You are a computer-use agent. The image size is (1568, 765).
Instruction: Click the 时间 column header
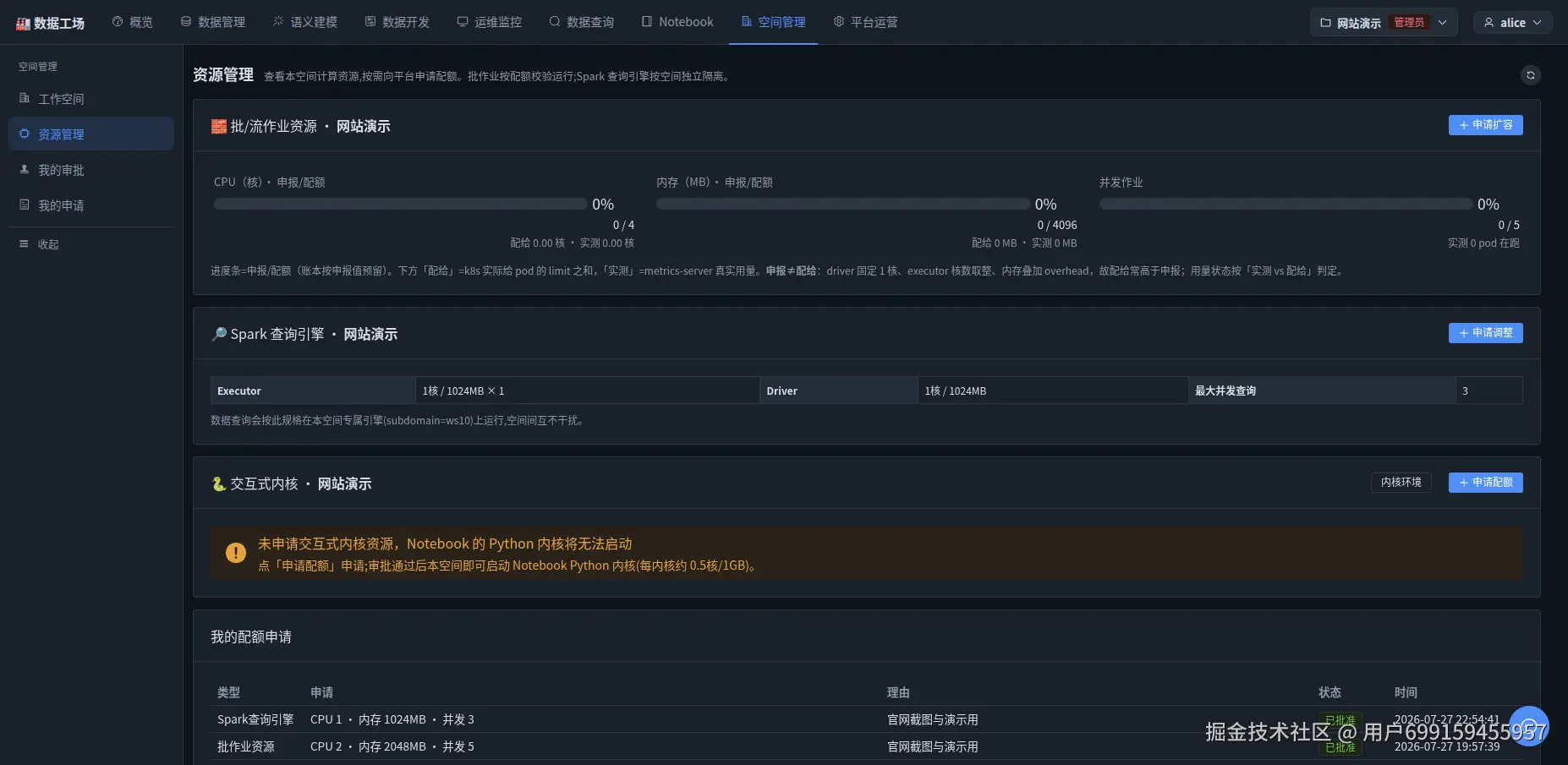pyautogui.click(x=1406, y=692)
